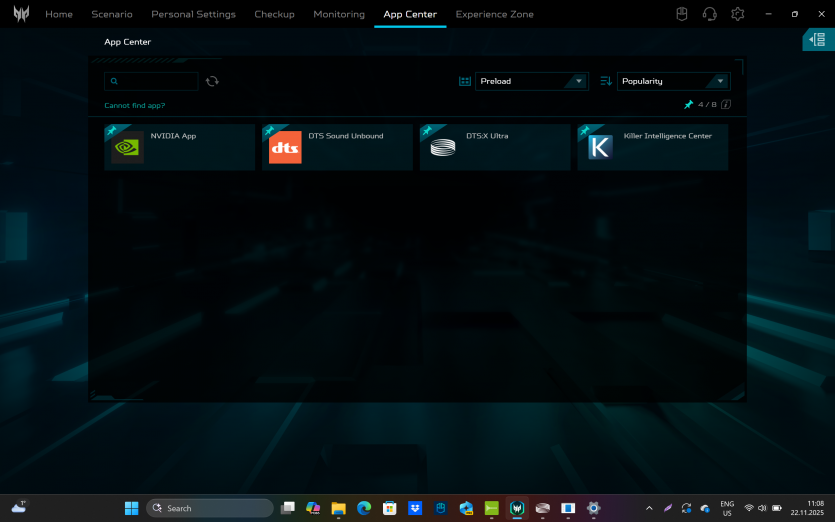Click the mouse device icon in header
Image resolution: width=835 pixels, height=522 pixels.
(x=682, y=14)
